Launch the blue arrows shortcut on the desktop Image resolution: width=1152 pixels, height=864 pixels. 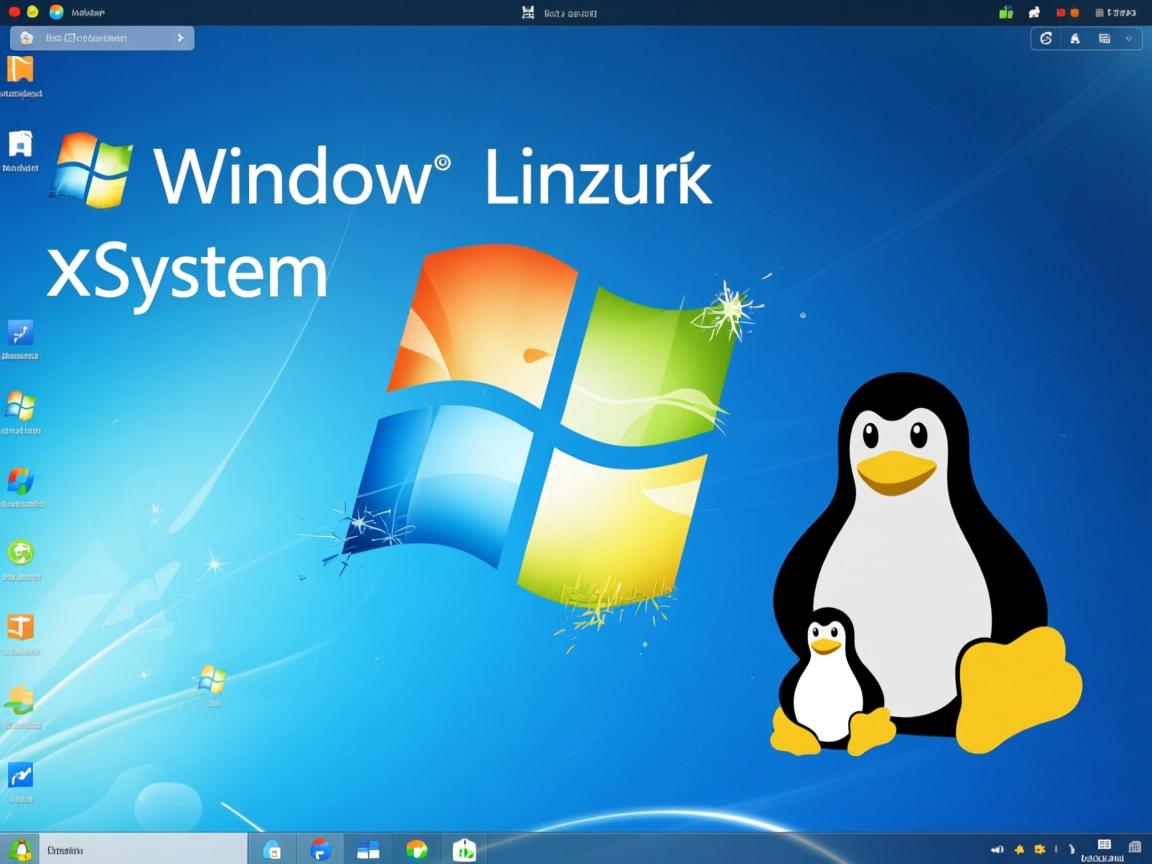(22, 335)
